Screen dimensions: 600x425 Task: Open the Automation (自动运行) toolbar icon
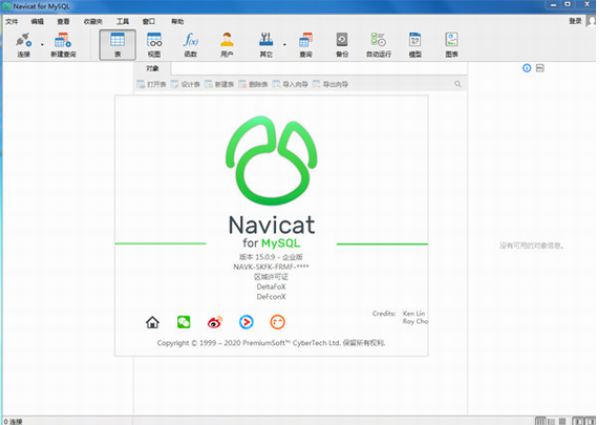pos(379,42)
